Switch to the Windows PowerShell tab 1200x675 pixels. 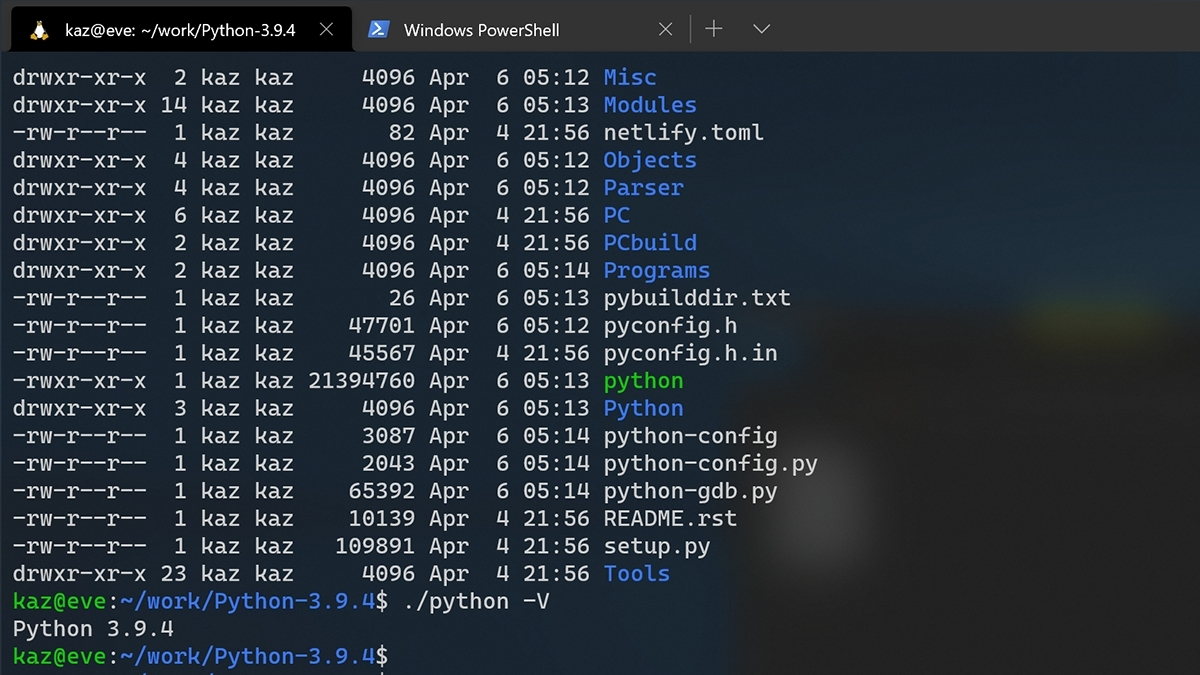(x=521, y=30)
